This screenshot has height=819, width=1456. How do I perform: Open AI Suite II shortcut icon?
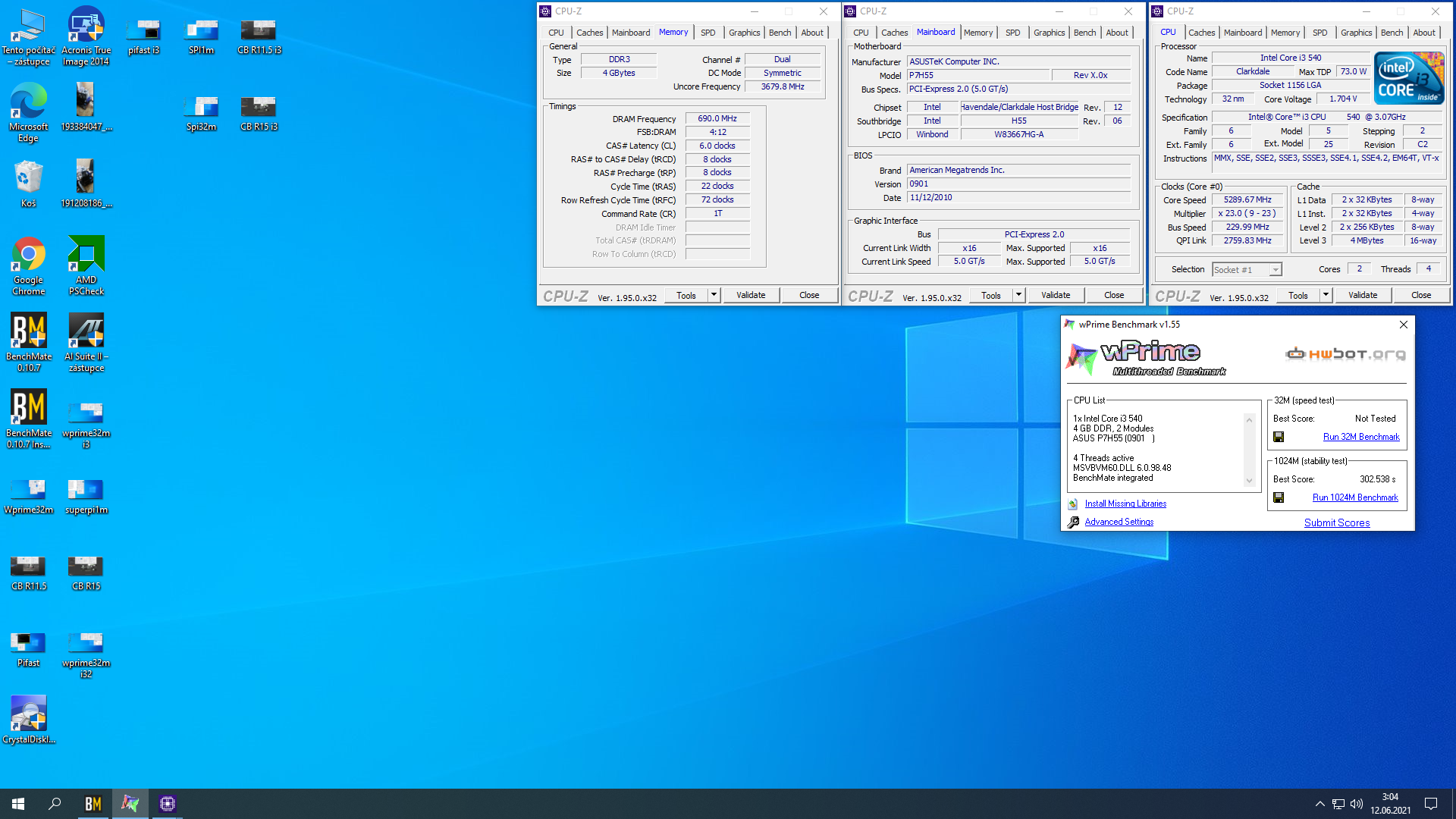coord(86,342)
